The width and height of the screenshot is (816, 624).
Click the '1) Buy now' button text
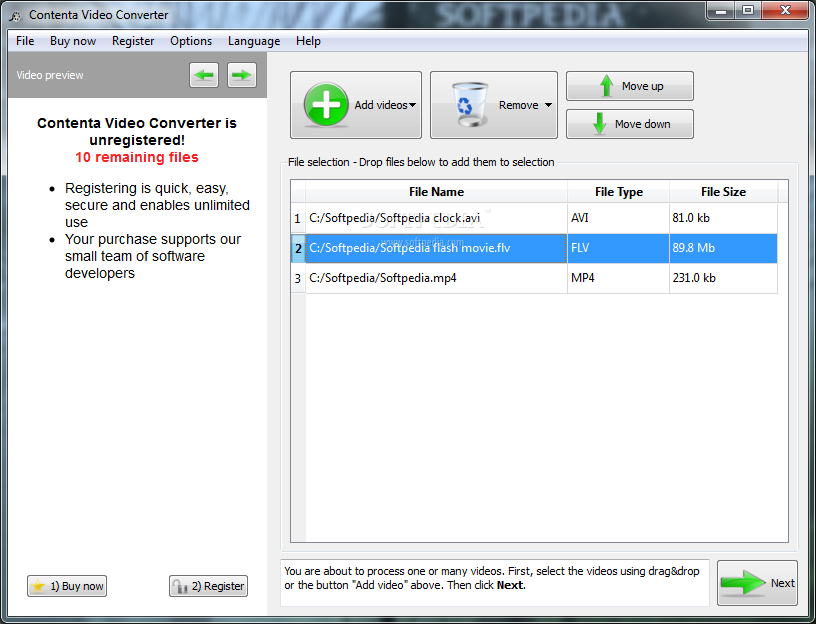77,587
